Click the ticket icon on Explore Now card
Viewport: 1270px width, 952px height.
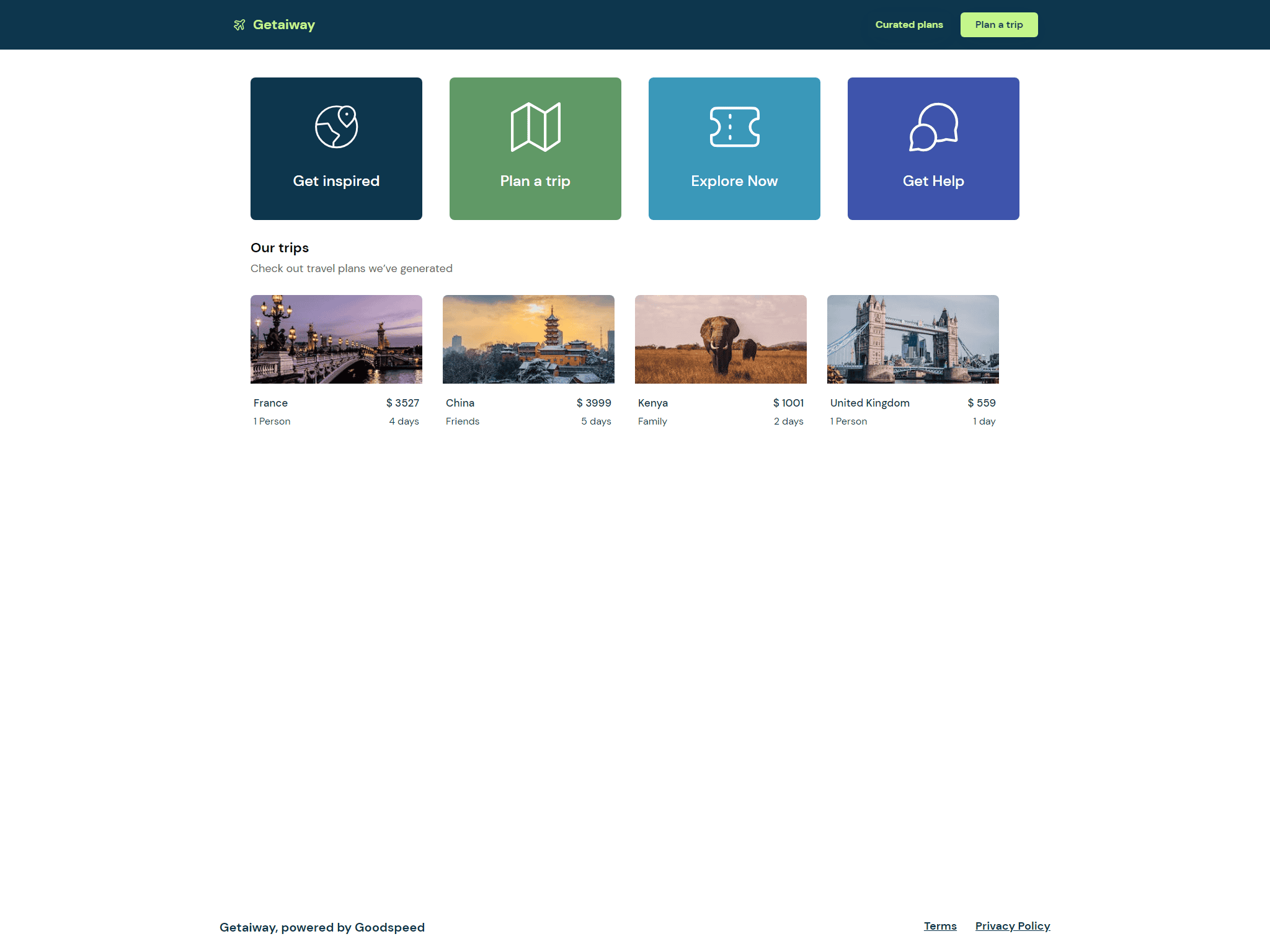click(x=735, y=127)
